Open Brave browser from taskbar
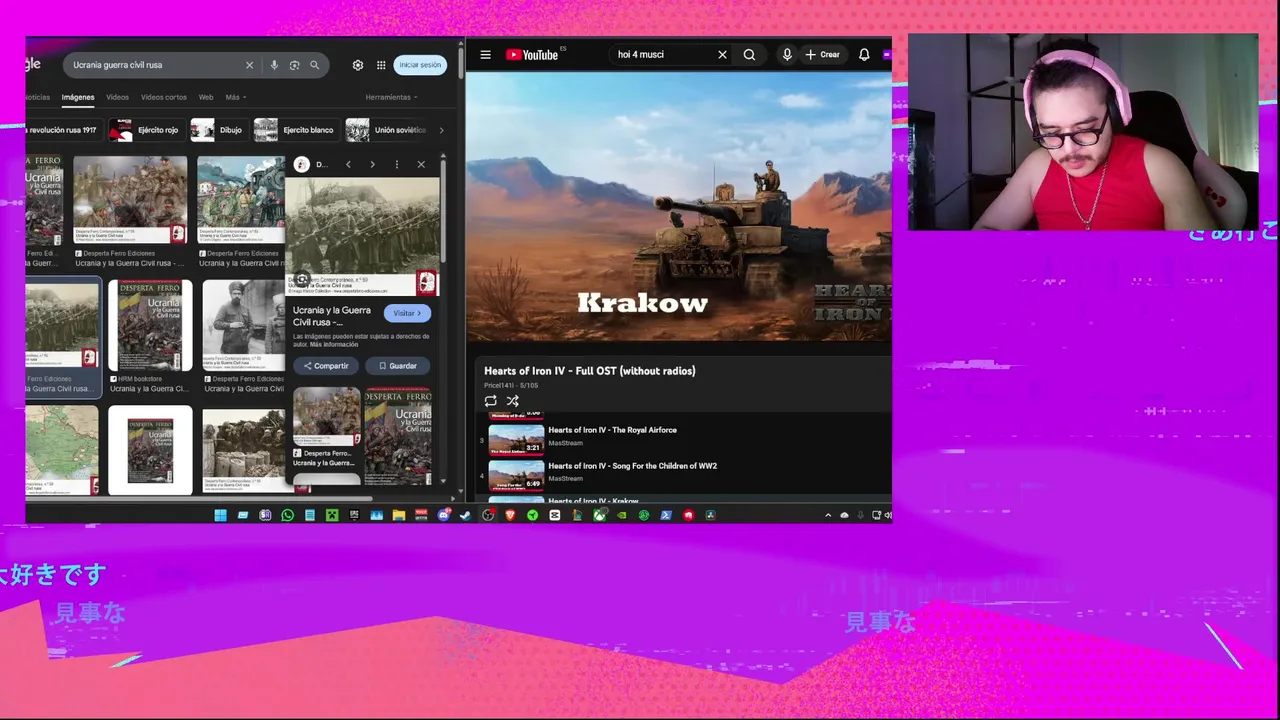This screenshot has height=720, width=1280. click(510, 515)
